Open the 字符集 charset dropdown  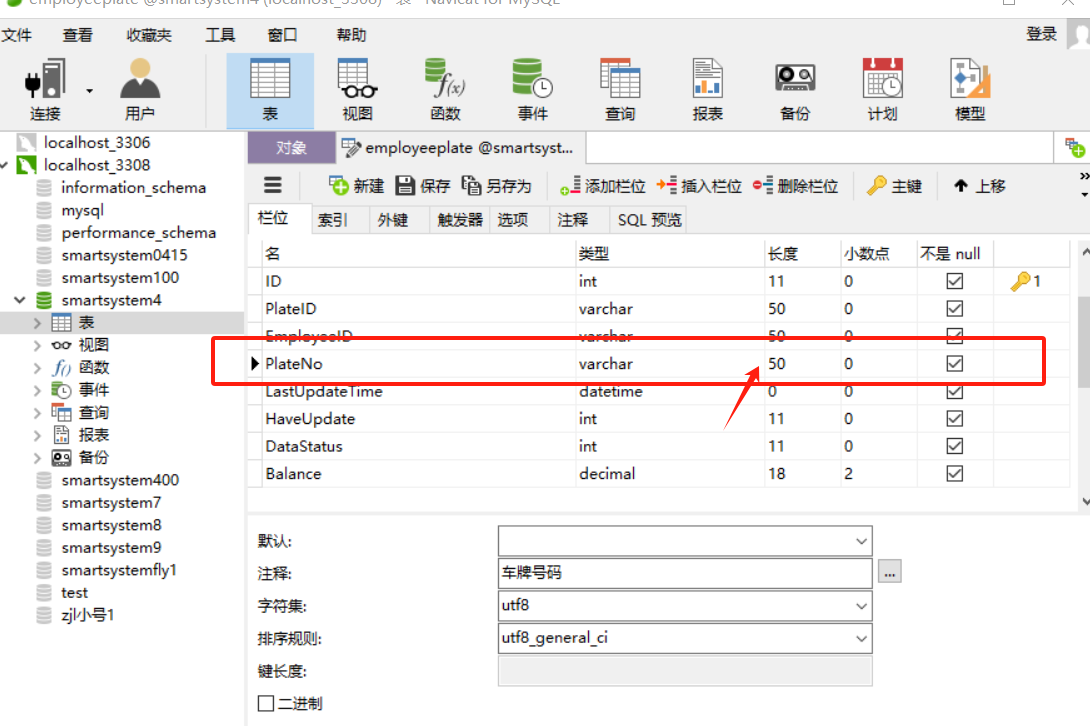pyautogui.click(x=861, y=606)
